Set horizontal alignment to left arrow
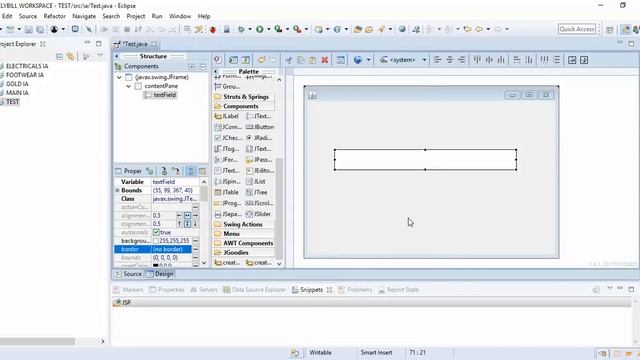 click(179, 215)
